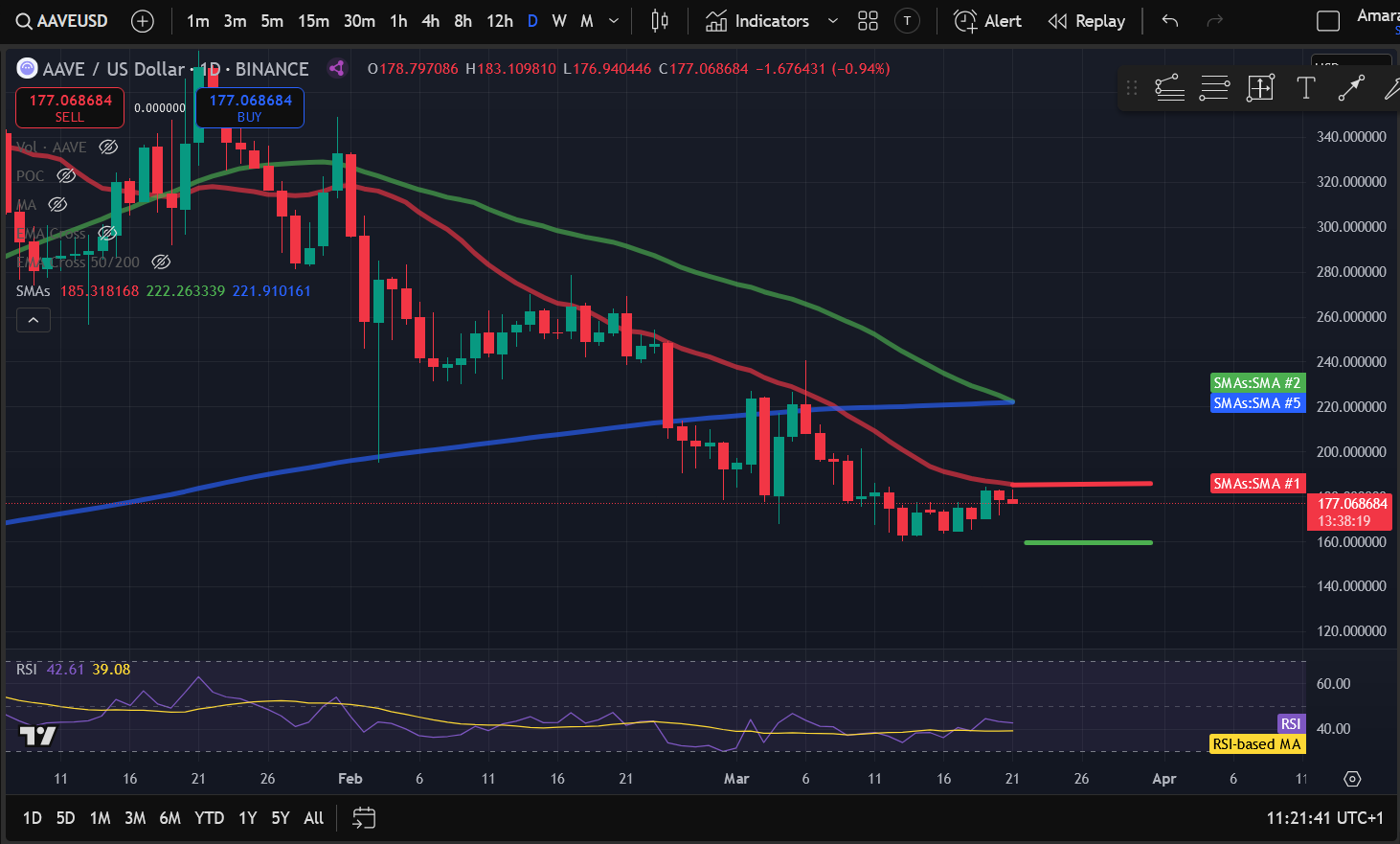Show the EMA Cross 50/200 indicator
Screen dimensions: 1400x844
pyautogui.click(x=161, y=262)
